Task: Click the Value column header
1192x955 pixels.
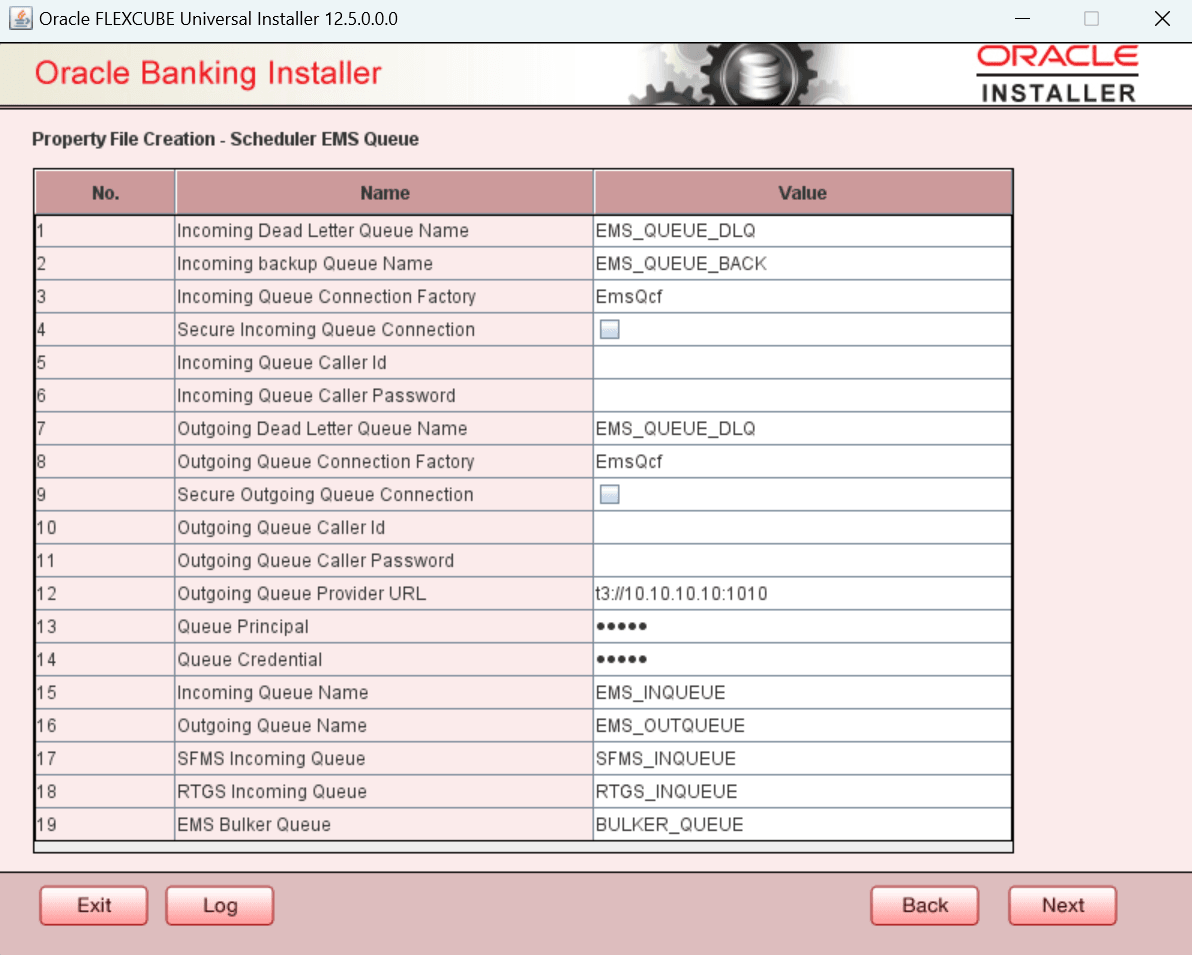Action: [x=803, y=193]
